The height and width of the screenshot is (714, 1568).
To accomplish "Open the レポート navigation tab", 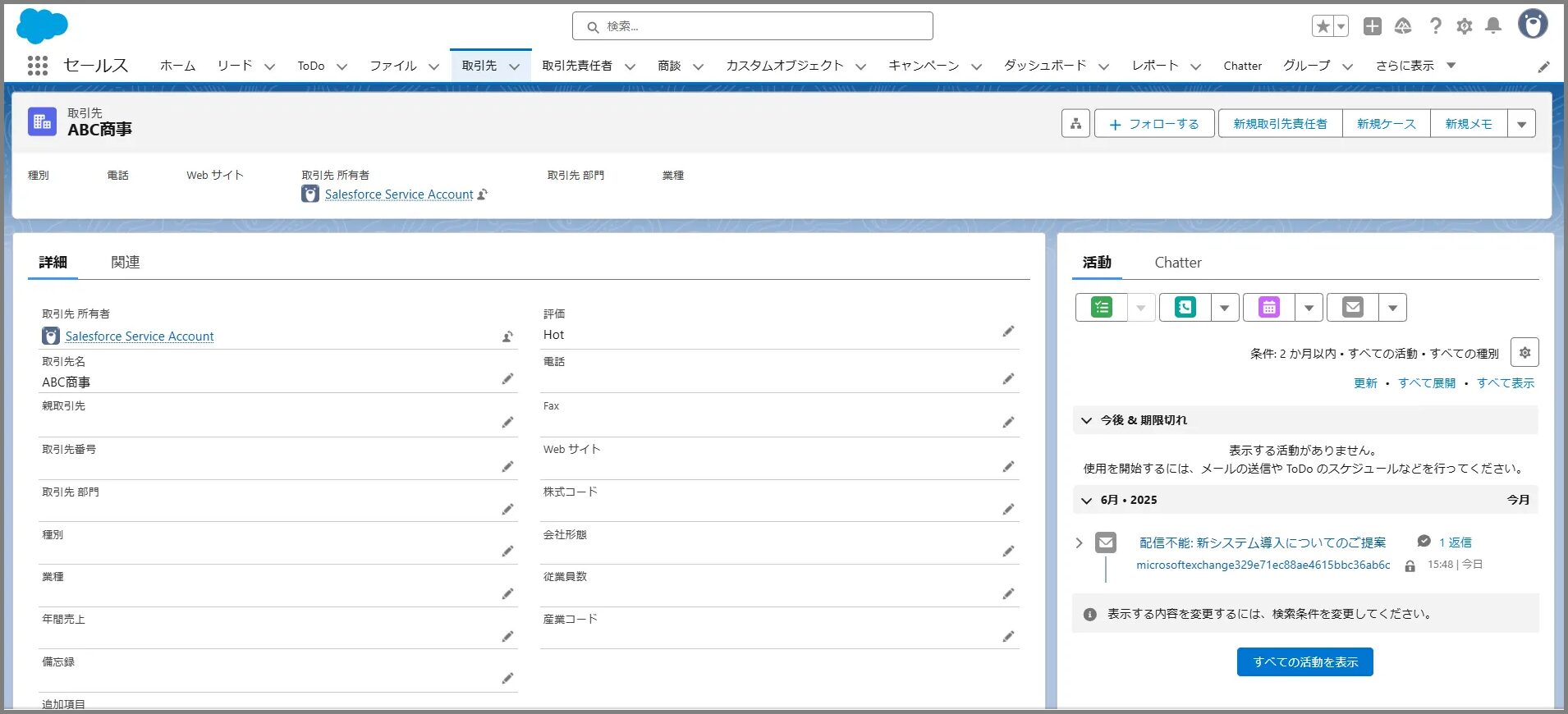I will pos(1155,66).
